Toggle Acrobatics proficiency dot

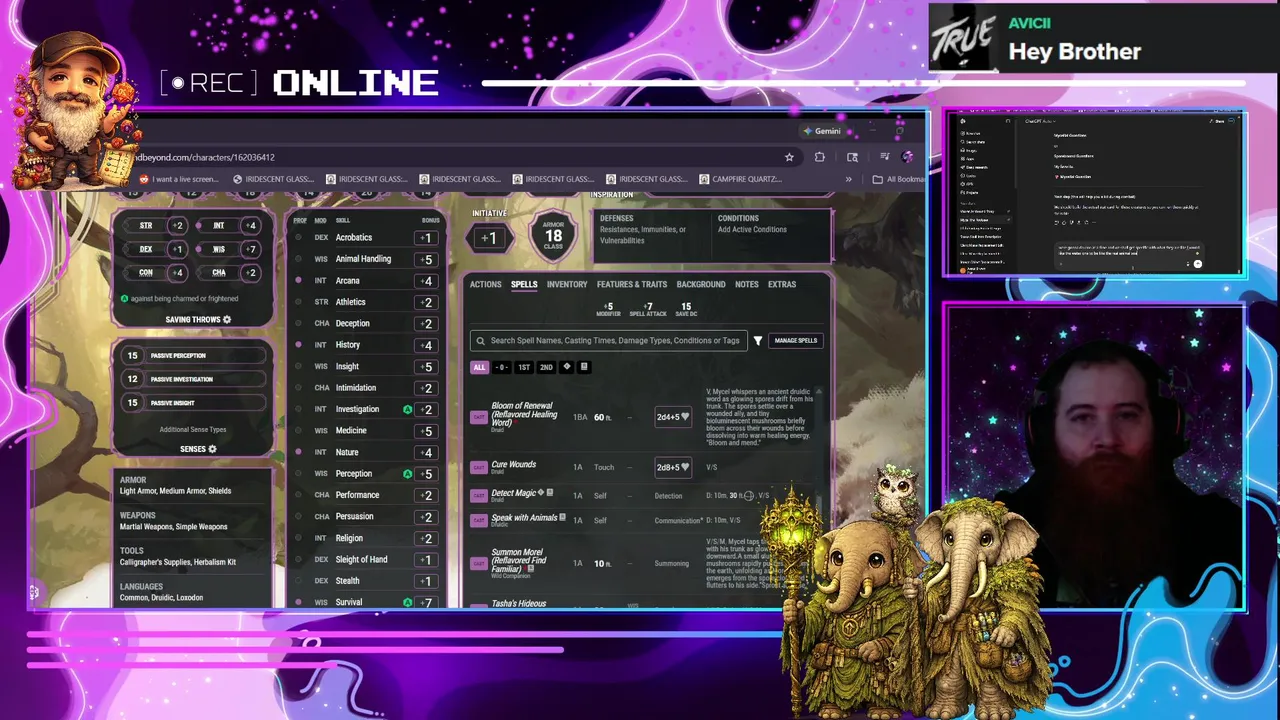[x=298, y=238]
